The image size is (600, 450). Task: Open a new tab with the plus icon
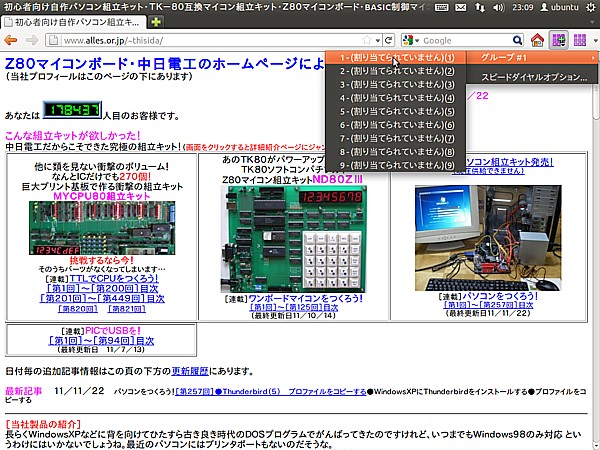[x=157, y=21]
